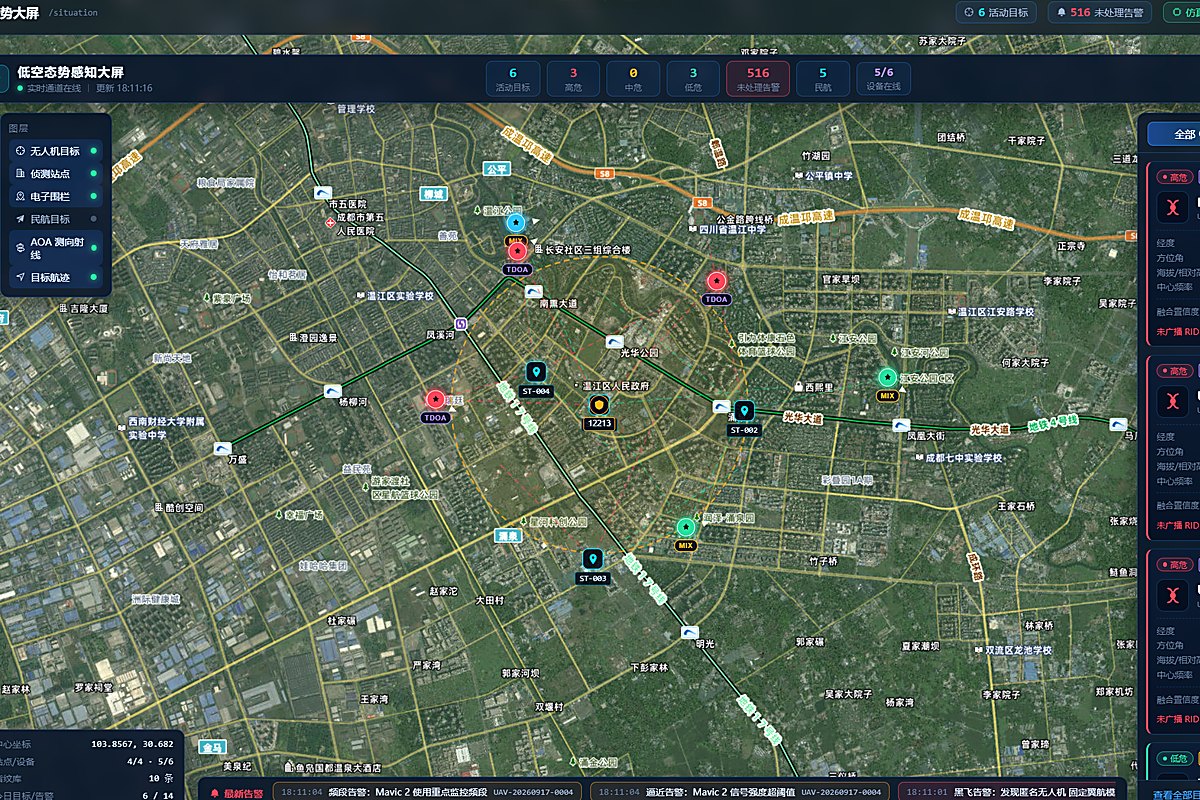
Task: Open the 逼近告警 Mavic 2 alert
Action: (x=740, y=792)
